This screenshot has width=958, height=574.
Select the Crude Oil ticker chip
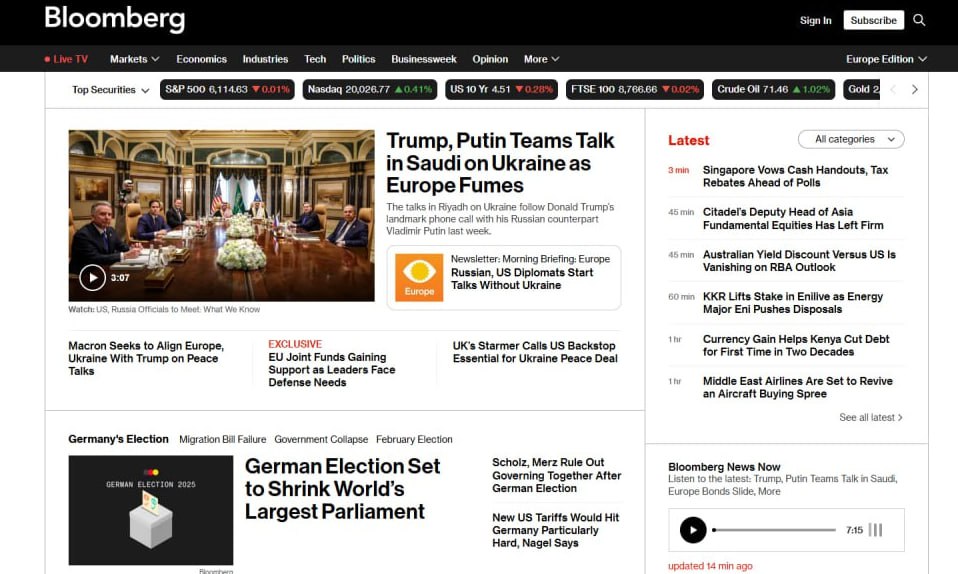click(773, 89)
